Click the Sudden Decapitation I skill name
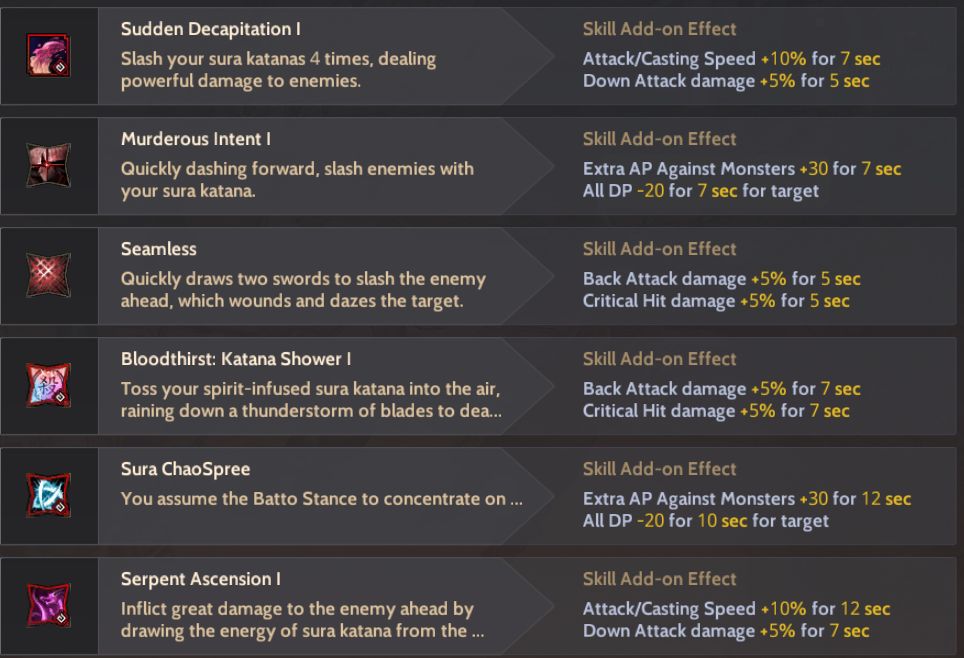The width and height of the screenshot is (964, 658). click(210, 30)
